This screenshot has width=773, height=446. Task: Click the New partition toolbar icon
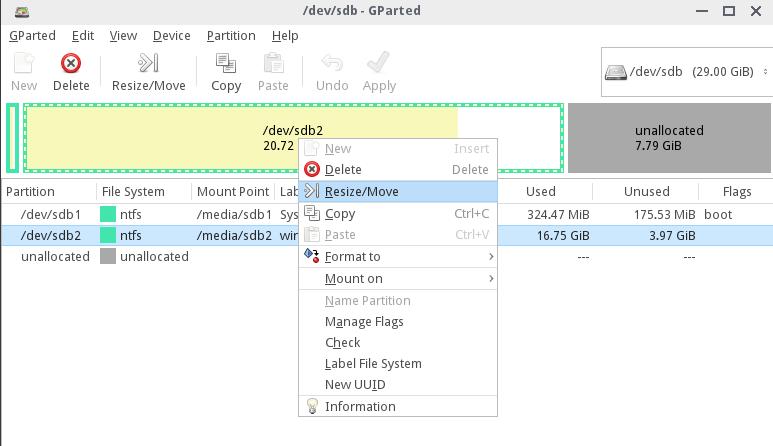(x=23, y=65)
